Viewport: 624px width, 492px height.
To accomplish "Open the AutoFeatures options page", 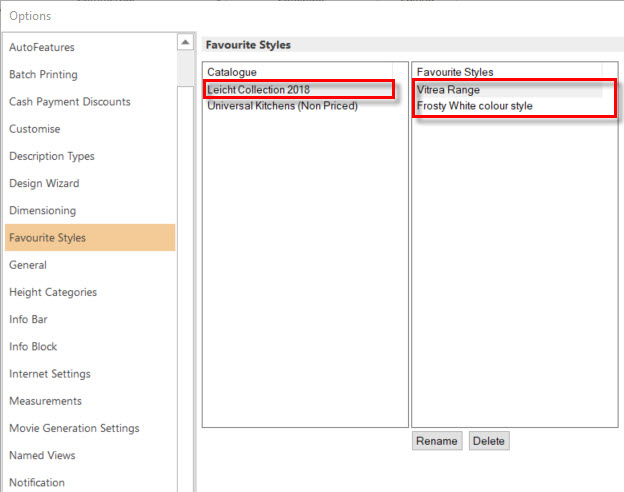I will 90,47.
